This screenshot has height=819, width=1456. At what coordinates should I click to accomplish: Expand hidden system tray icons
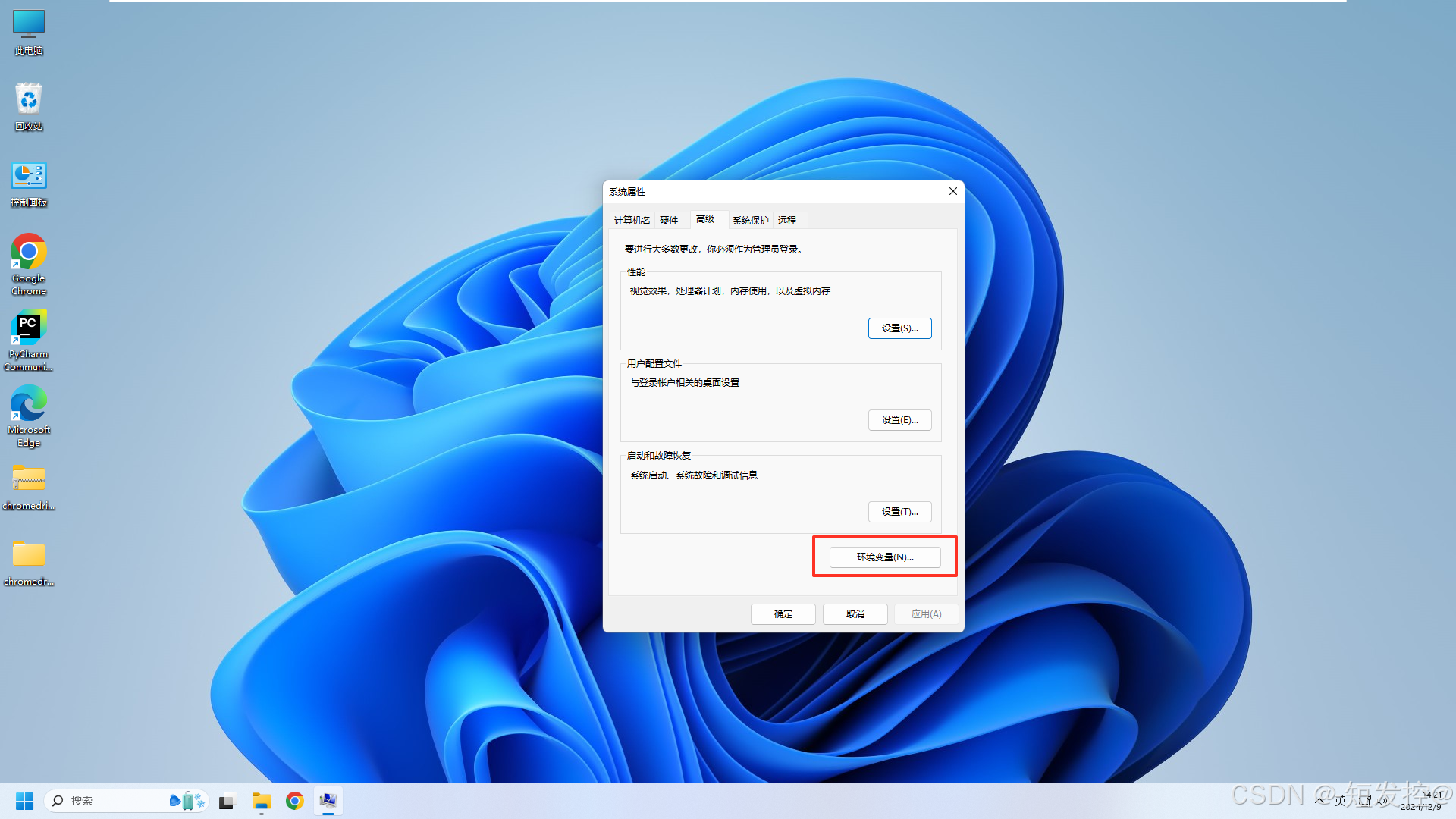(x=1320, y=801)
